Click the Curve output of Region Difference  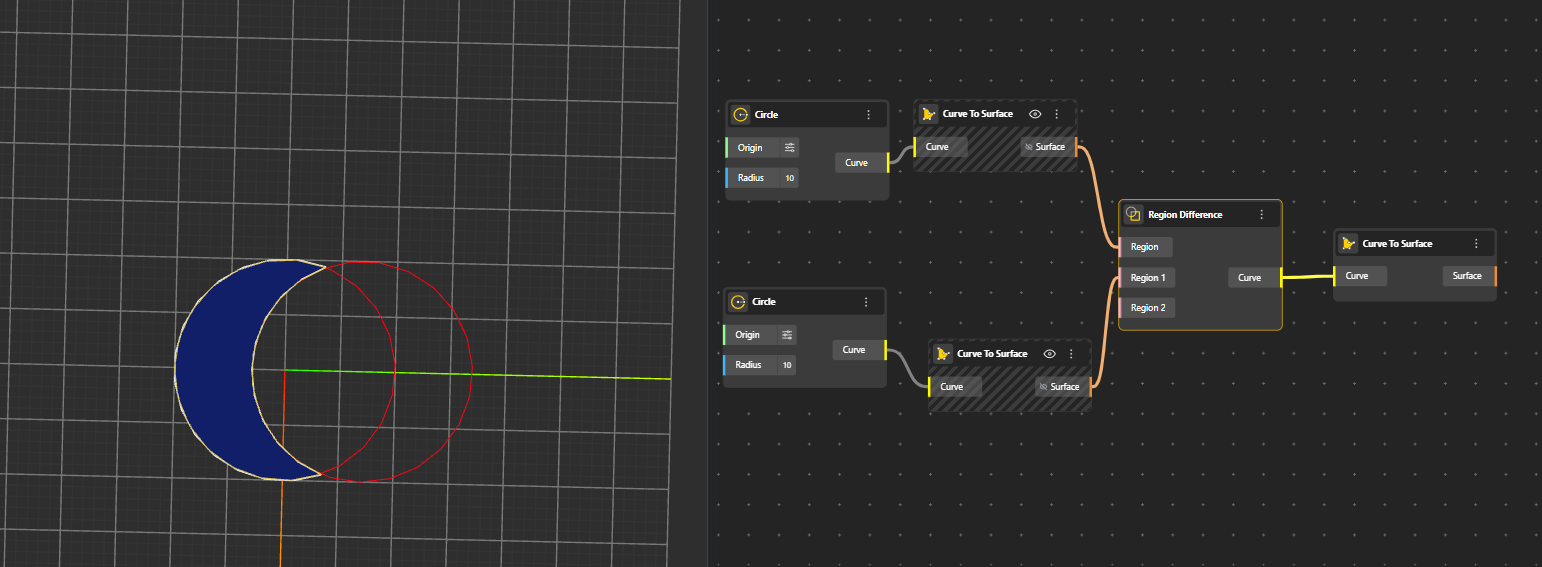[x=1254, y=277]
